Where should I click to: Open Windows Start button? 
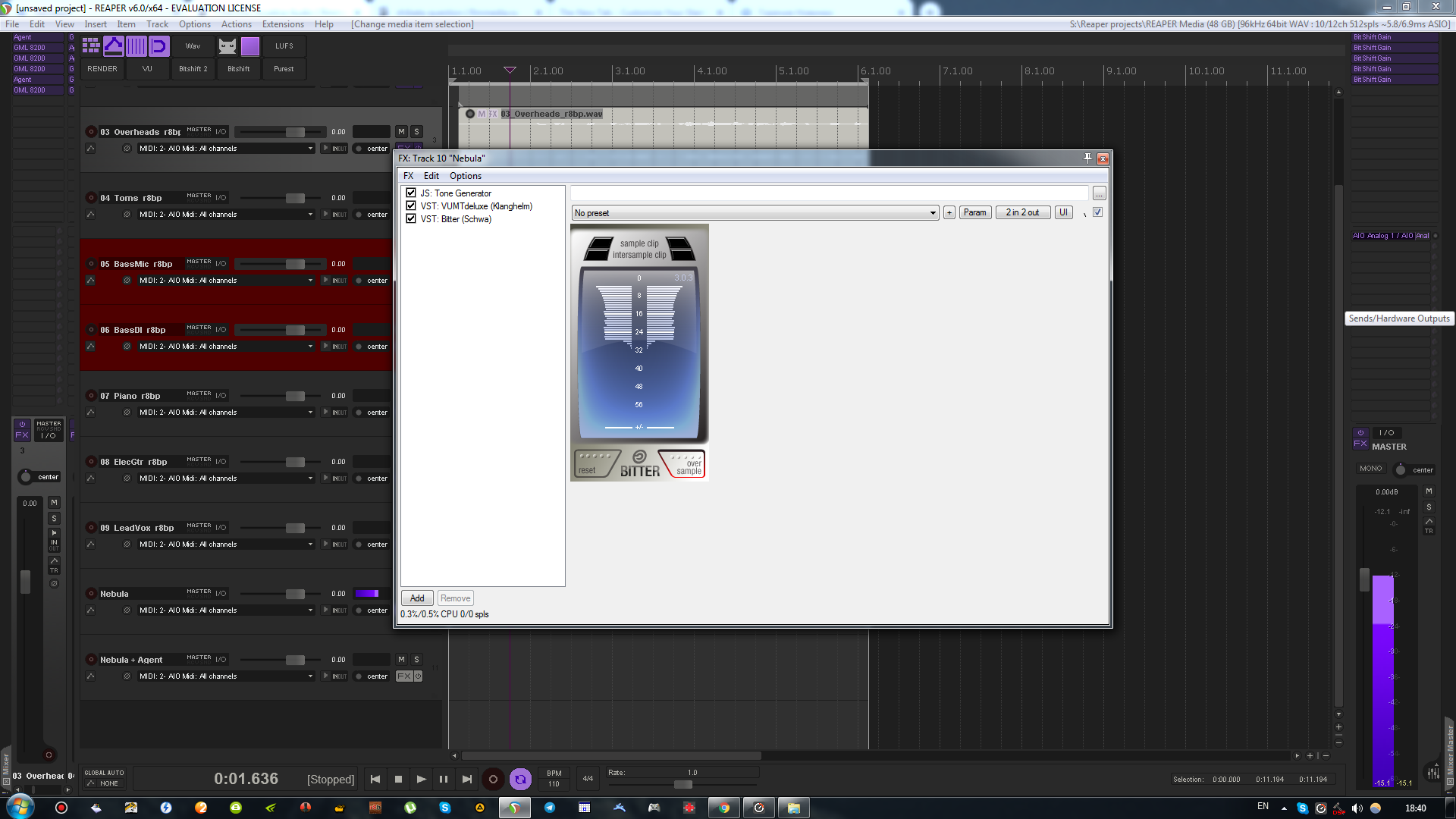click(x=19, y=807)
